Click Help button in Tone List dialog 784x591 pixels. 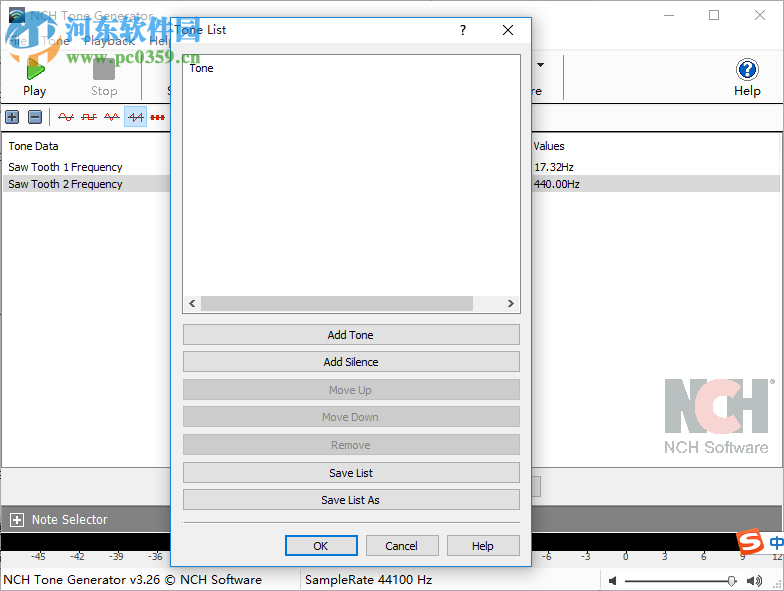pos(483,546)
